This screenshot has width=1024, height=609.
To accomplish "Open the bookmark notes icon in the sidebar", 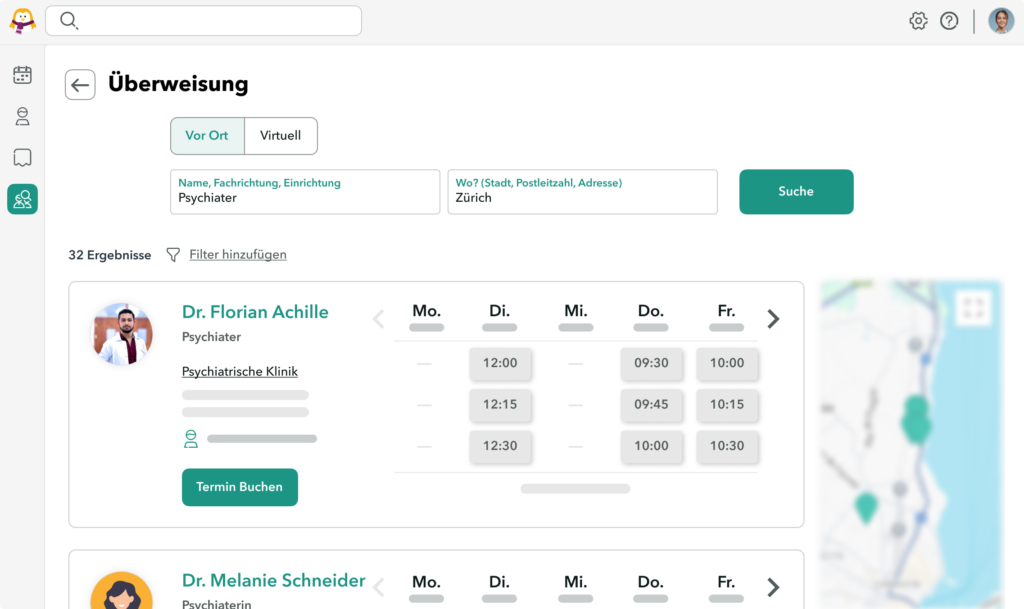I will pyautogui.click(x=22, y=157).
